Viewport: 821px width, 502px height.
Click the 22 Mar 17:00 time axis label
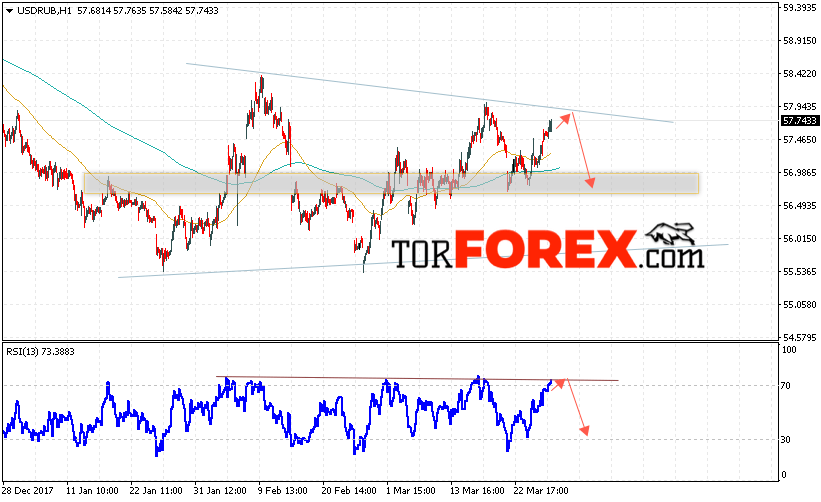click(541, 491)
